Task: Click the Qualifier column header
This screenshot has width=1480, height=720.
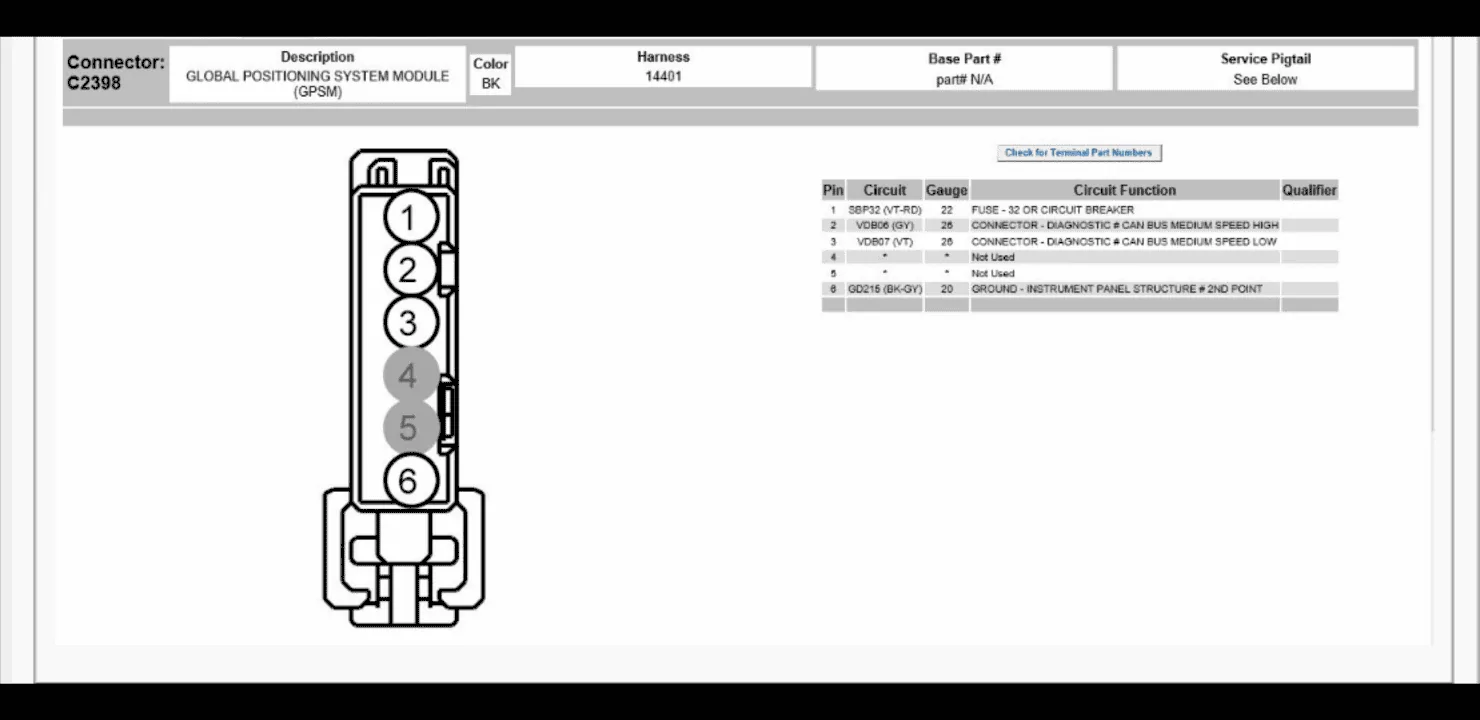Action: (1309, 190)
